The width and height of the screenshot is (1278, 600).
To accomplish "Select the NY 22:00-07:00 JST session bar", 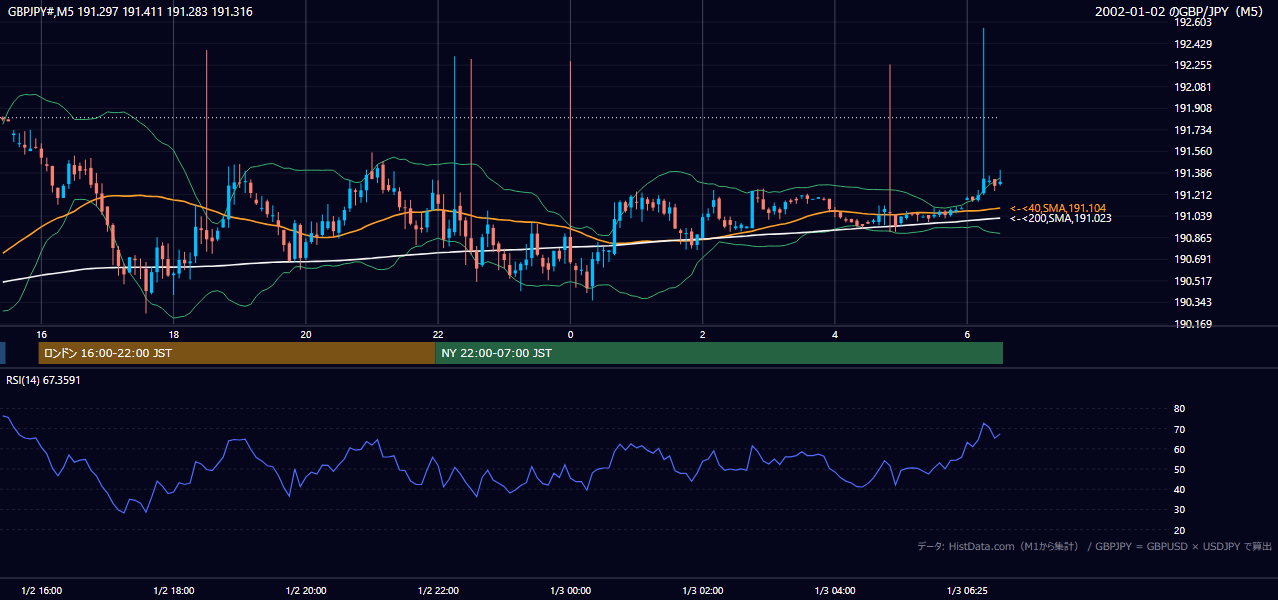I will coord(719,353).
